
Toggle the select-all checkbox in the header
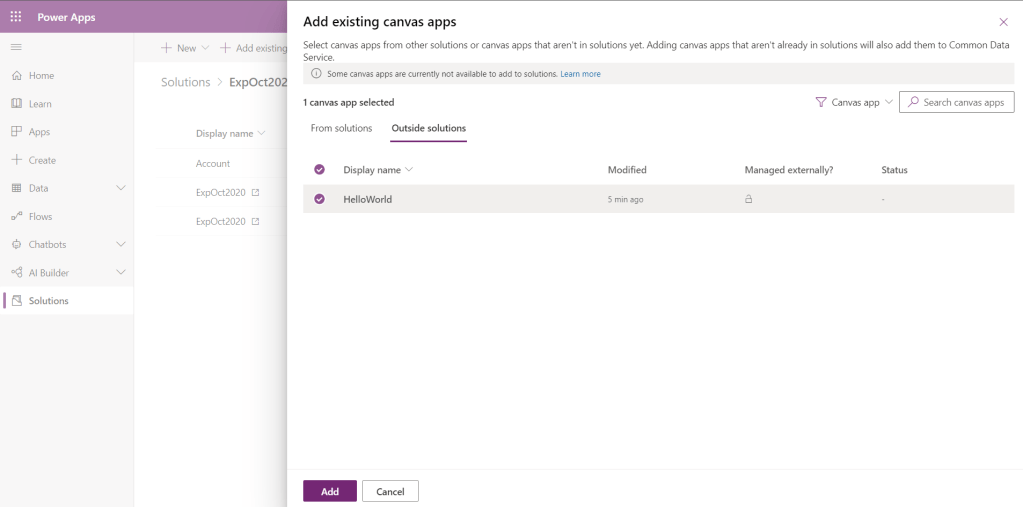(x=320, y=170)
